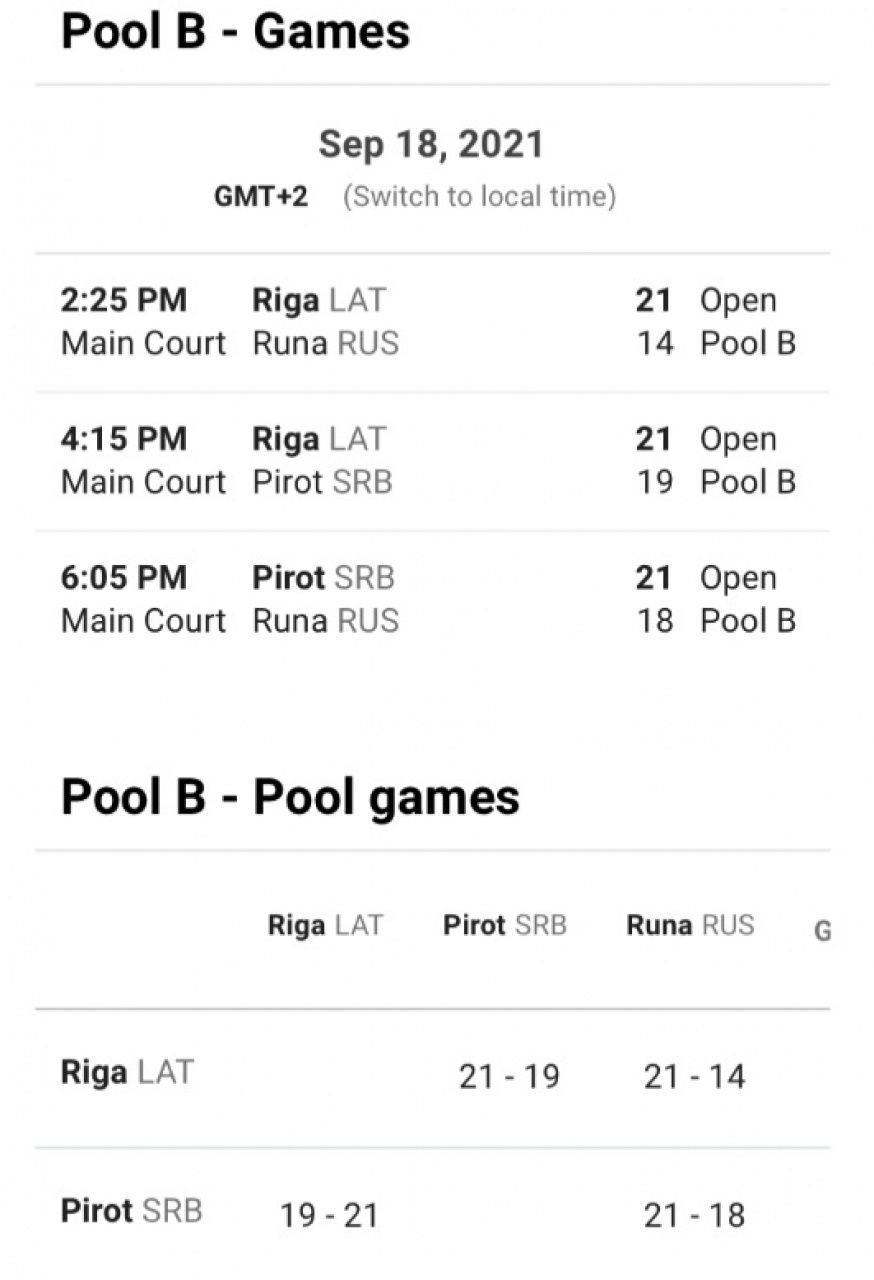Open the 21 - 14 result cell
874x1280 pixels.
[x=694, y=1077]
